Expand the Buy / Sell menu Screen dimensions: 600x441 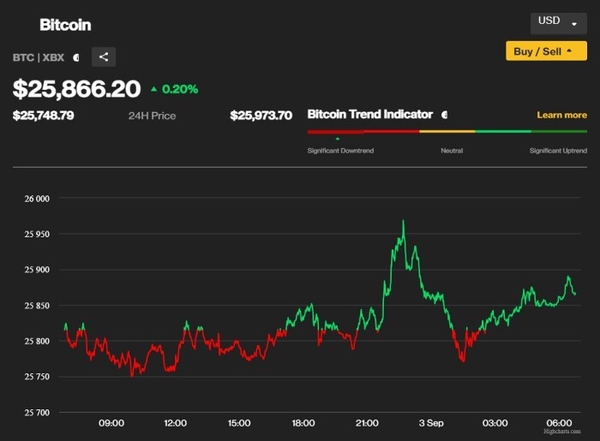pos(546,51)
